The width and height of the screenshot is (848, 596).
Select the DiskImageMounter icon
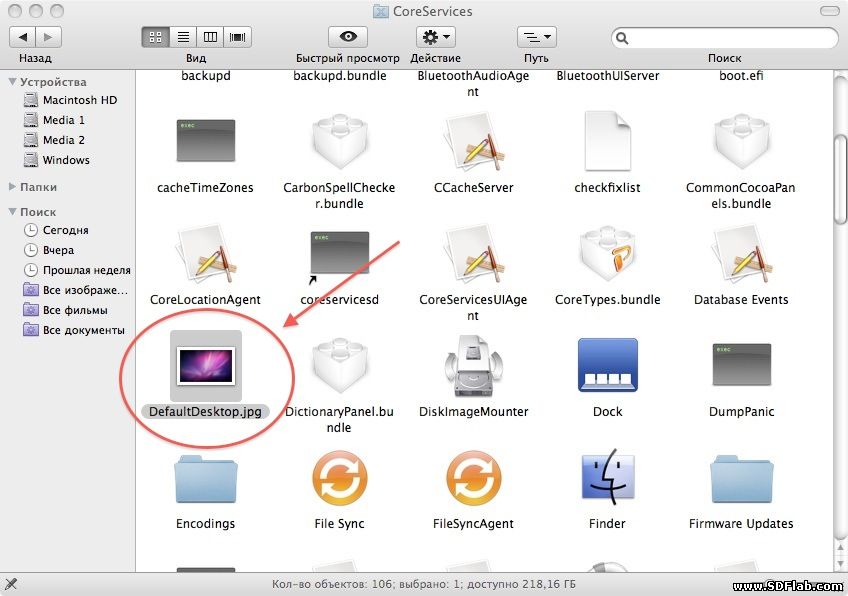click(474, 366)
